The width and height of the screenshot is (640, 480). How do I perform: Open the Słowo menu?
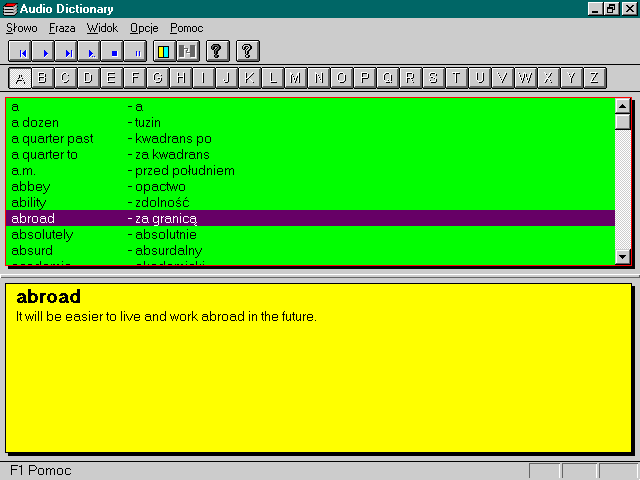click(x=22, y=28)
